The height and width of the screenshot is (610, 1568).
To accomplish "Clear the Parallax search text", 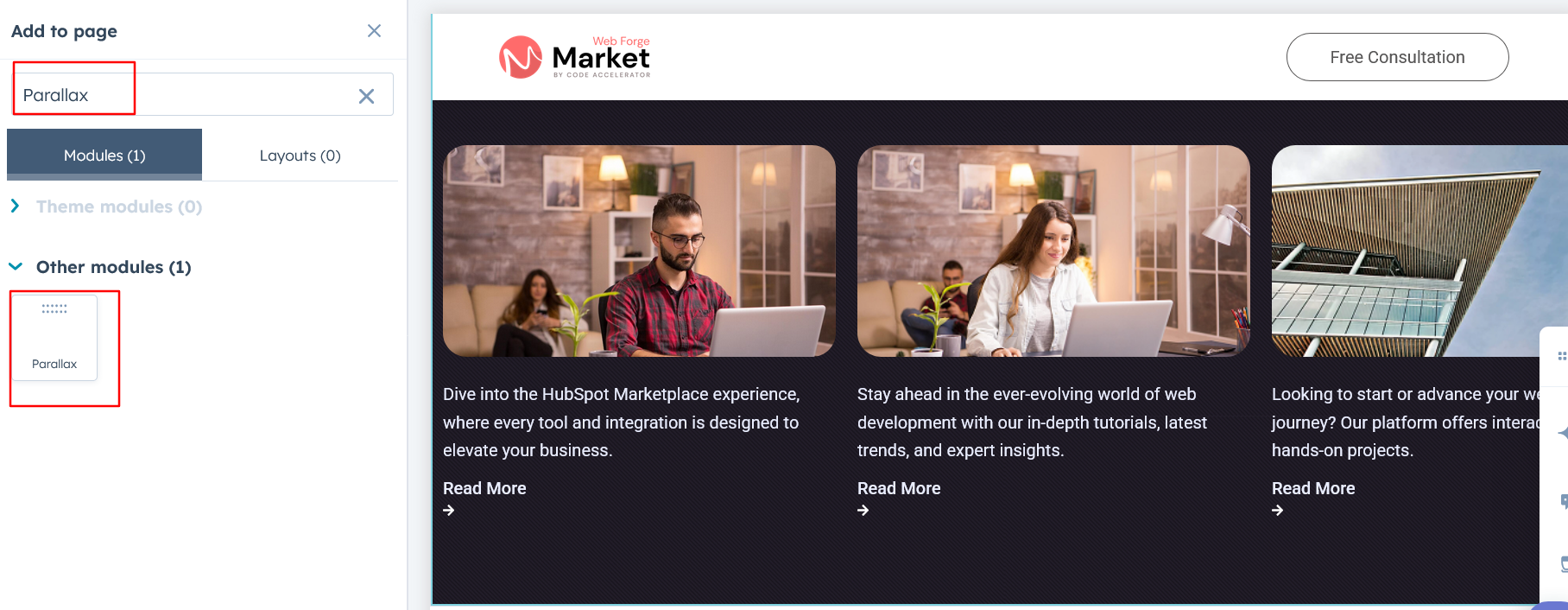I will point(366,96).
